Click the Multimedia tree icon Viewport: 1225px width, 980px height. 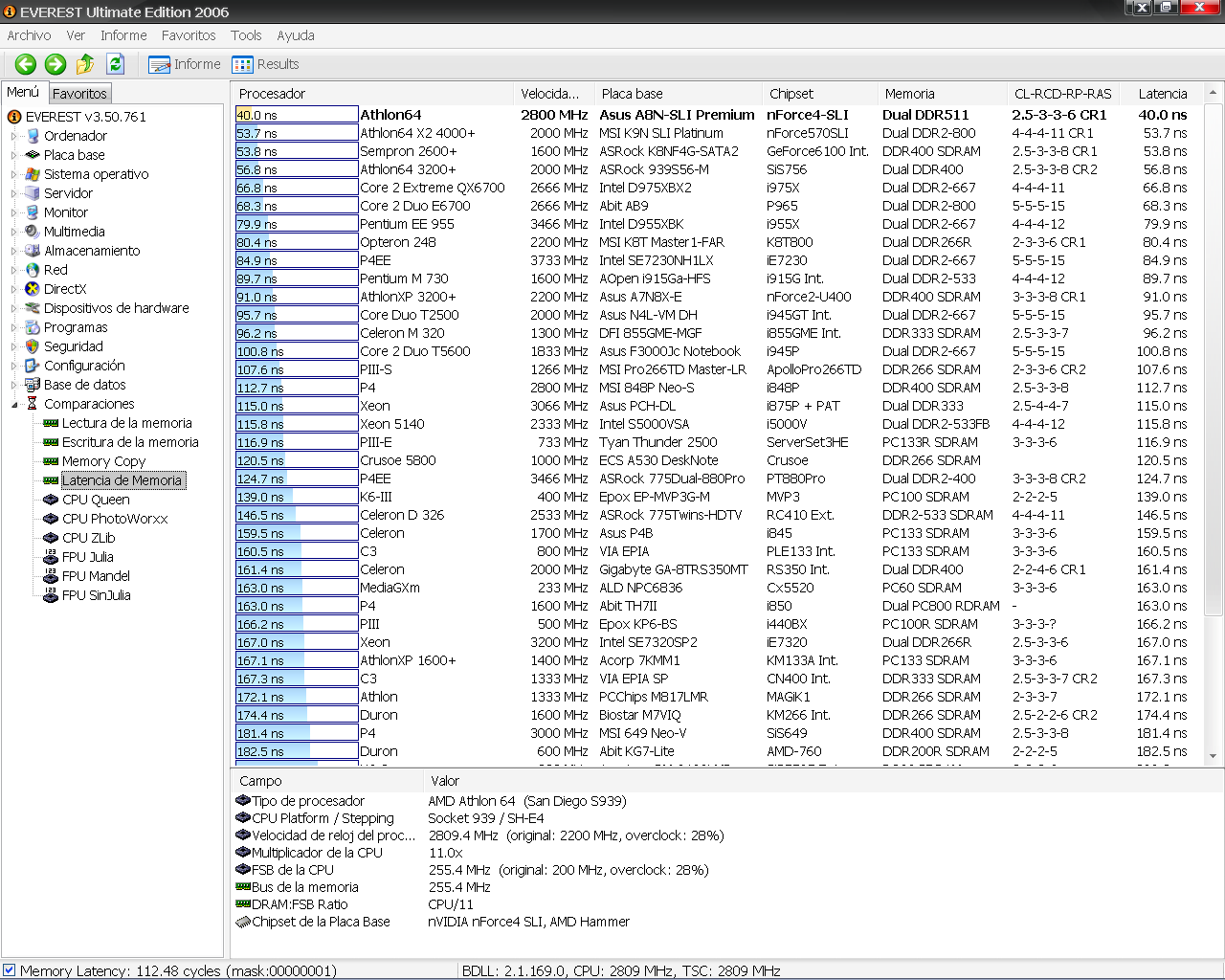(33, 232)
